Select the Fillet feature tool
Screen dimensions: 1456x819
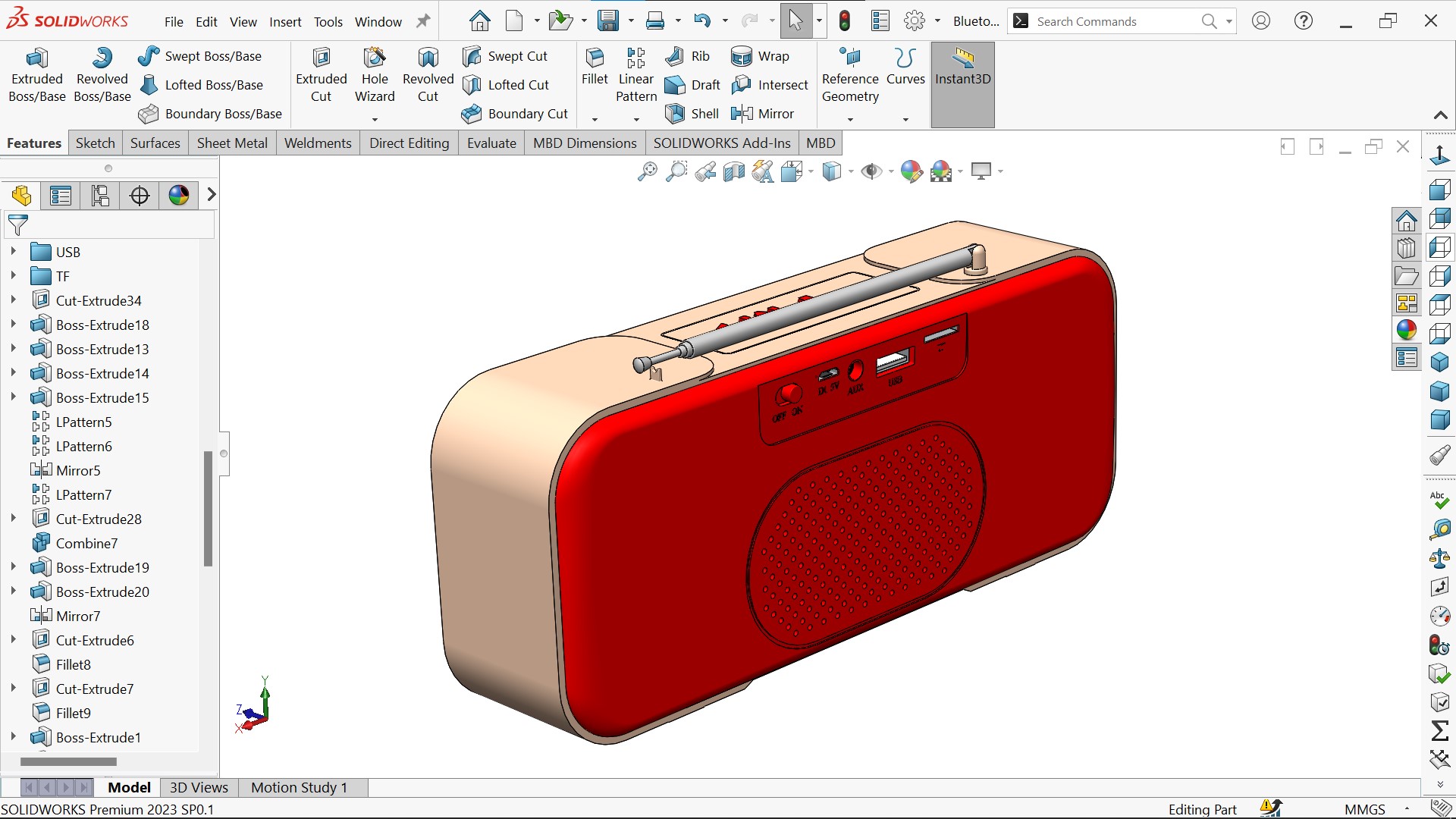tap(595, 67)
